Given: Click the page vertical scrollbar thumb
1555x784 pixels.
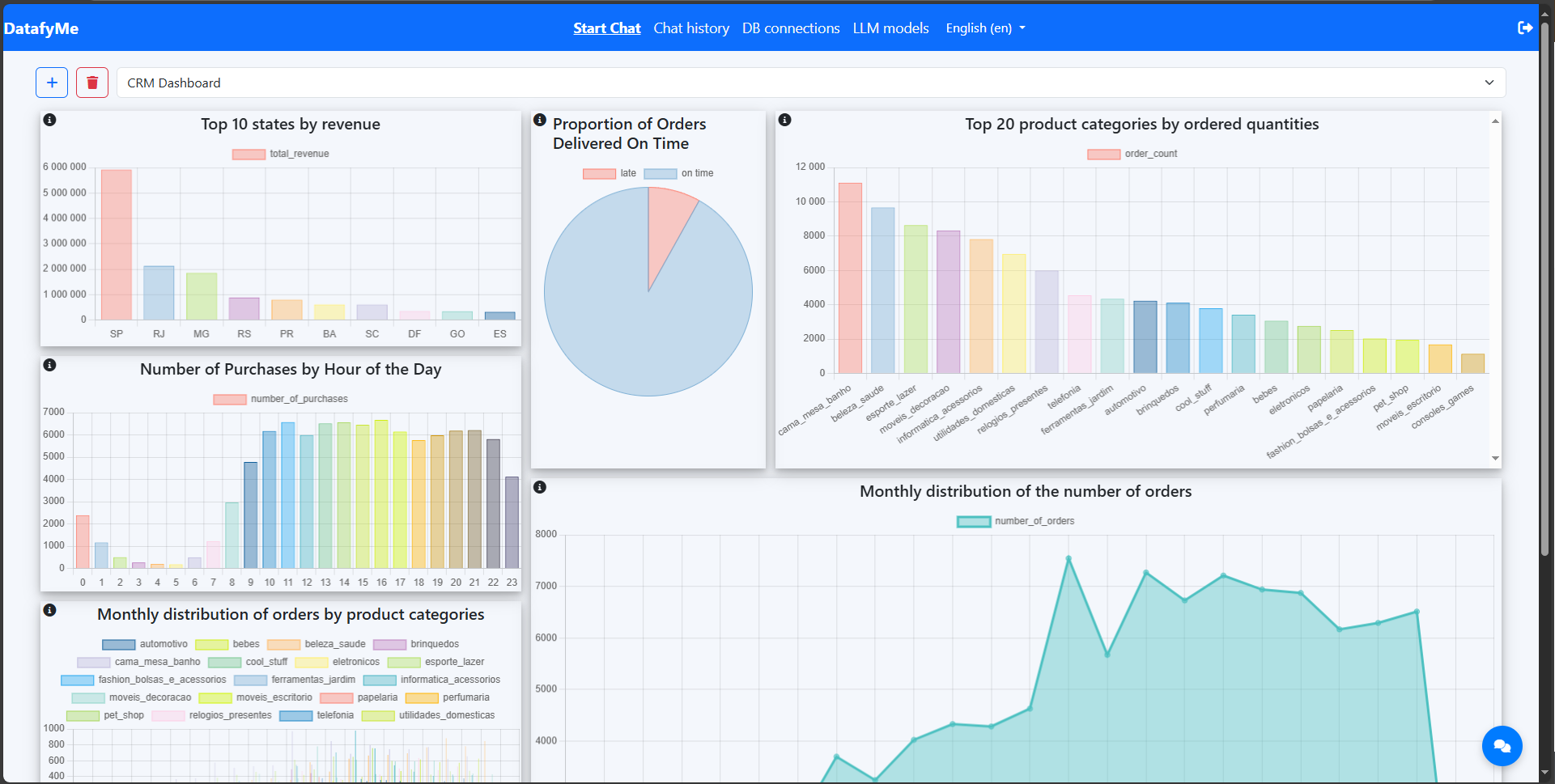Looking at the screenshot, I should [x=1544, y=287].
